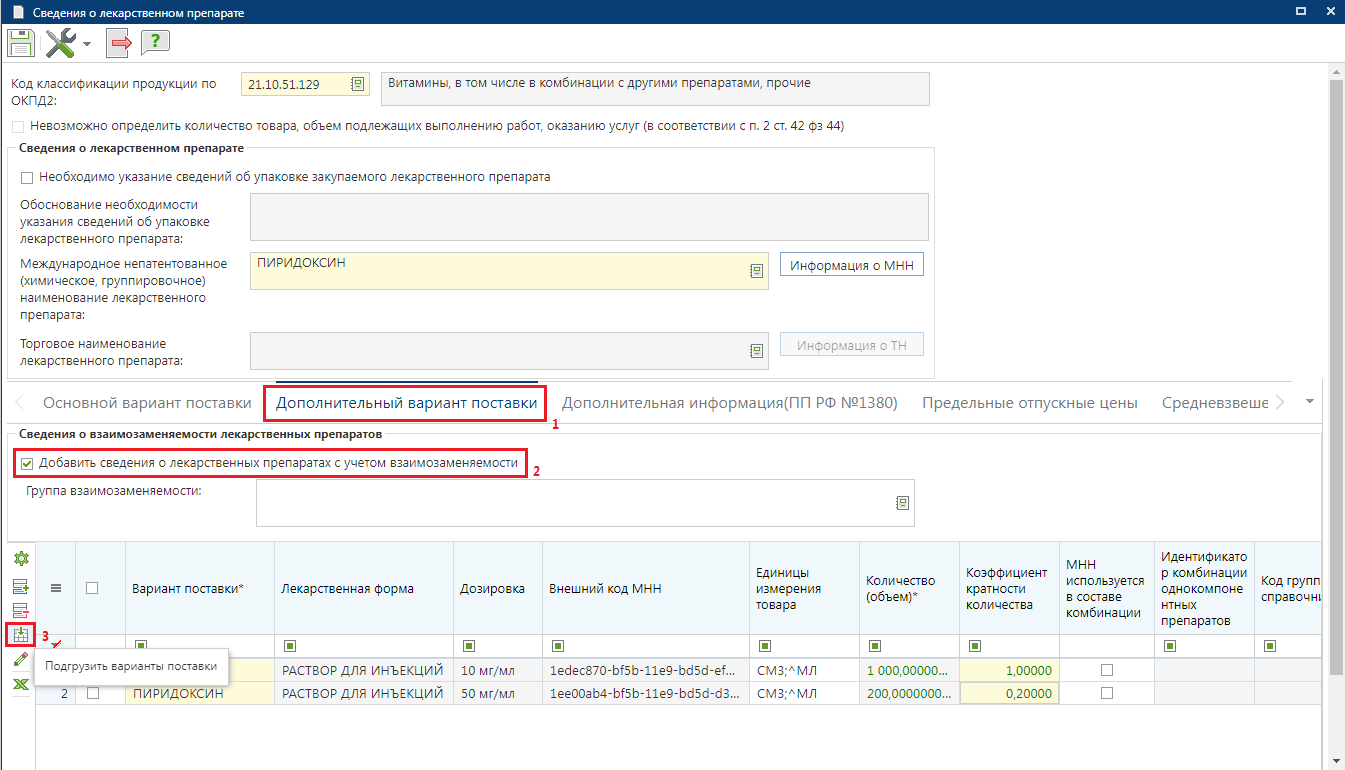
Task: Exit the form using red arrow icon
Action: click(121, 43)
